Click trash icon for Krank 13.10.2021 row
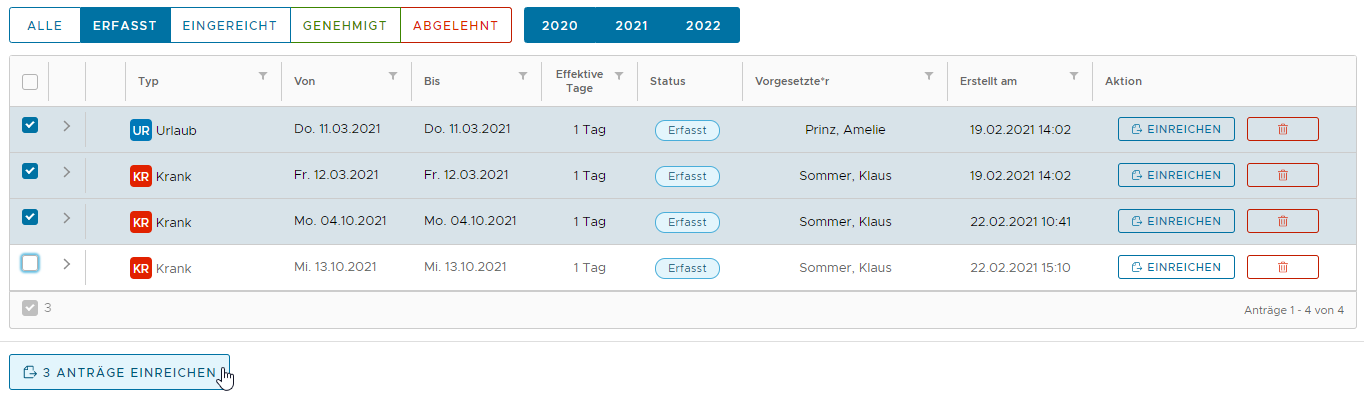This screenshot has height=399, width=1364. tap(1283, 267)
